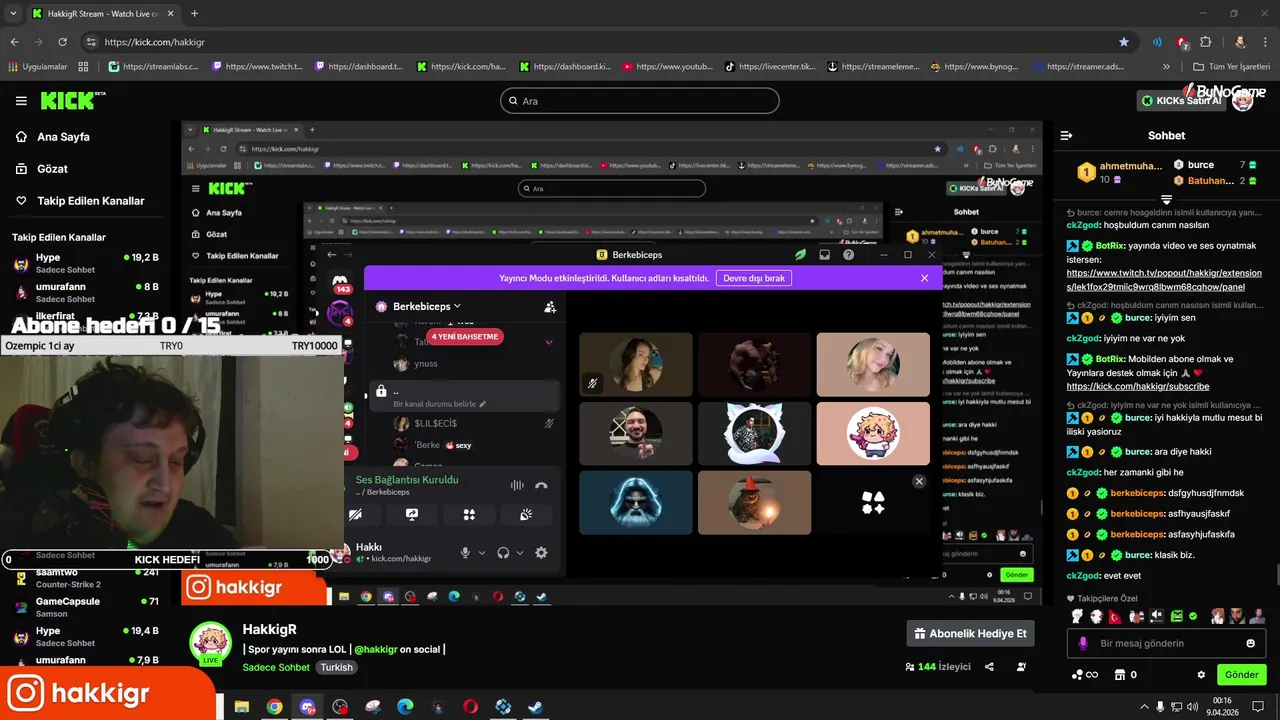Toggle Discord camera on in voice panel
The width and height of the screenshot is (1280, 720).
pyautogui.click(x=355, y=514)
